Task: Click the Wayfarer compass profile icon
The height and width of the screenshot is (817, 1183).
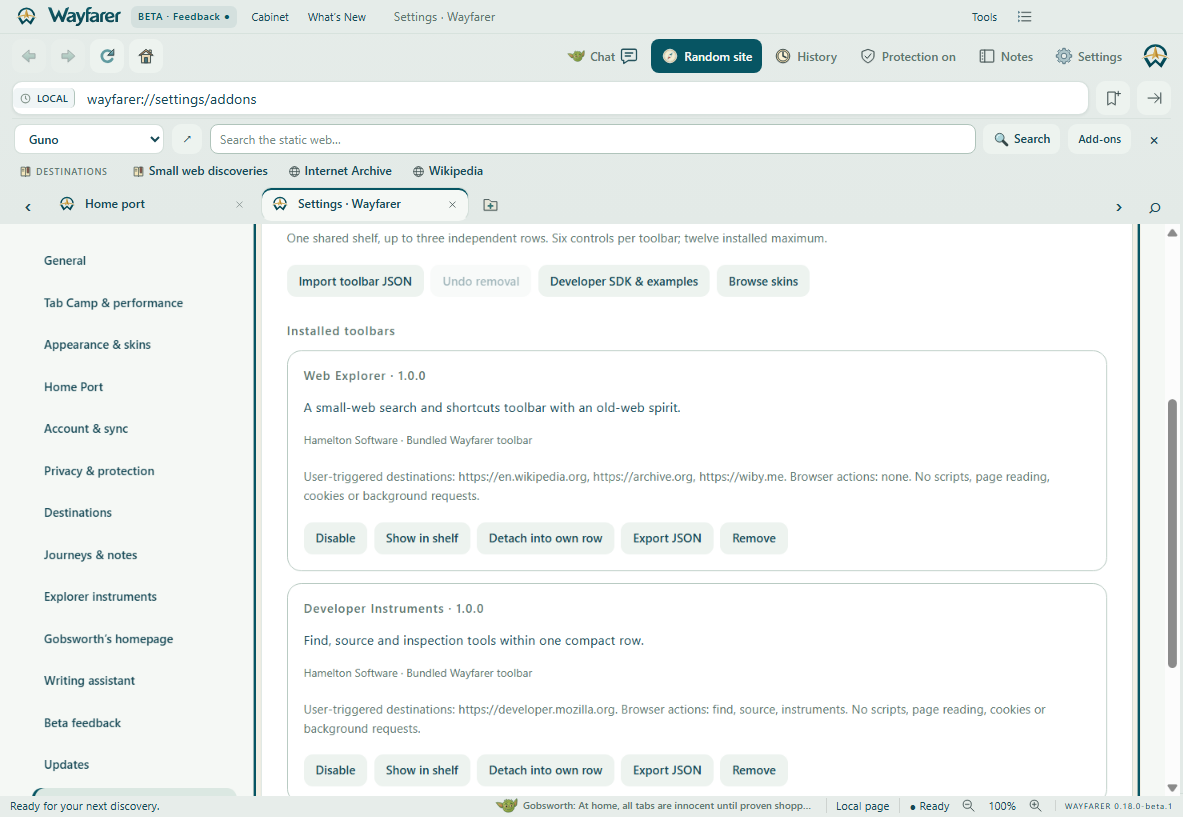Action: click(1154, 56)
